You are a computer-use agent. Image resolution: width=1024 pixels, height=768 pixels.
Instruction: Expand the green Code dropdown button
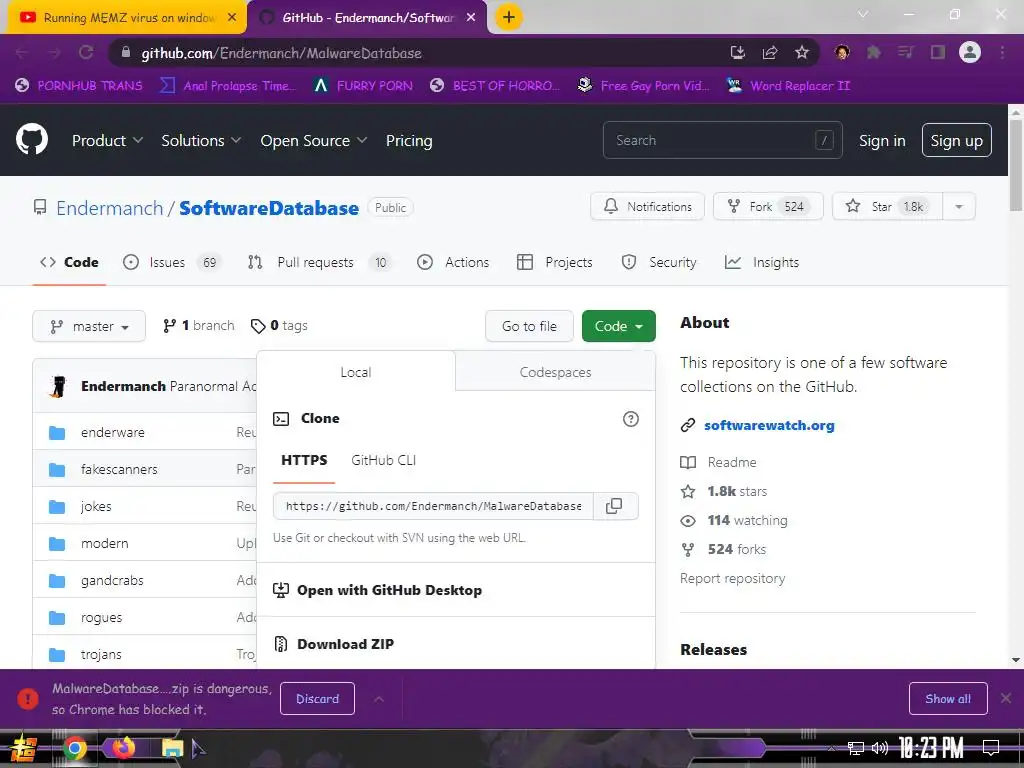[618, 326]
